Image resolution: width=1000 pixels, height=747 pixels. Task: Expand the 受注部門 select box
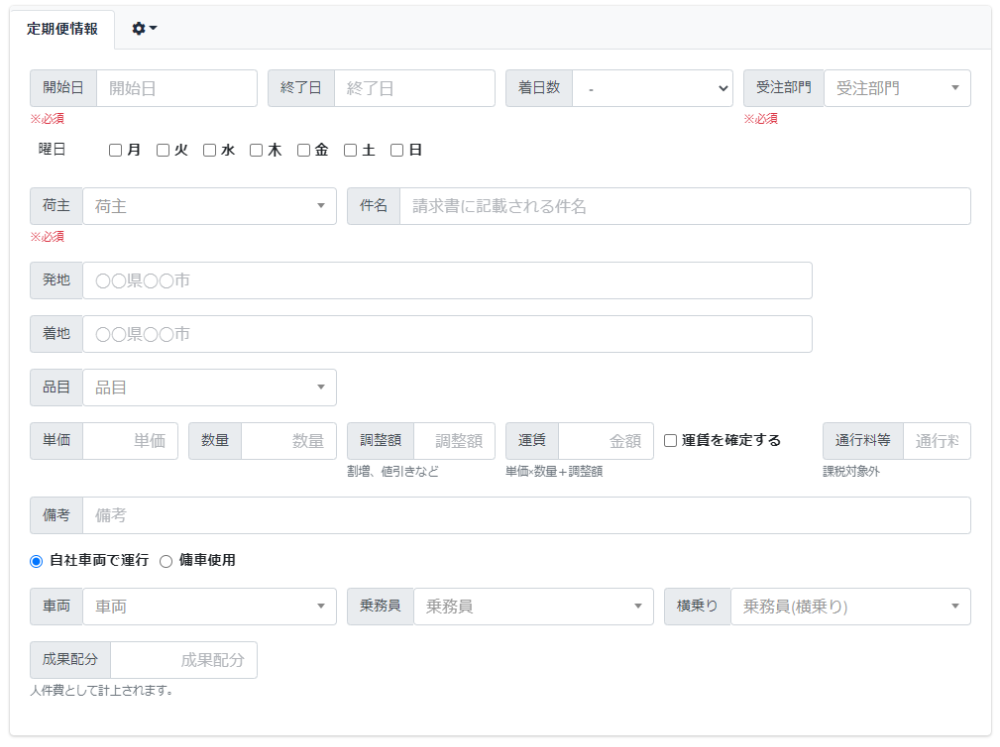(x=896, y=88)
